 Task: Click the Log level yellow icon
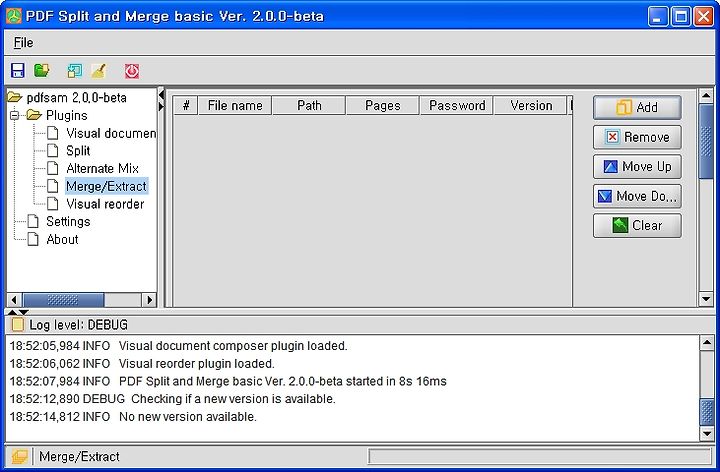pos(17,325)
